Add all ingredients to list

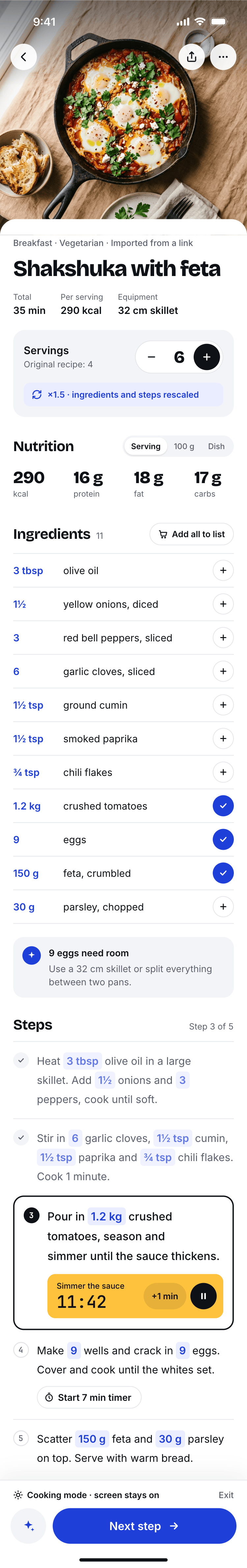pos(192,534)
